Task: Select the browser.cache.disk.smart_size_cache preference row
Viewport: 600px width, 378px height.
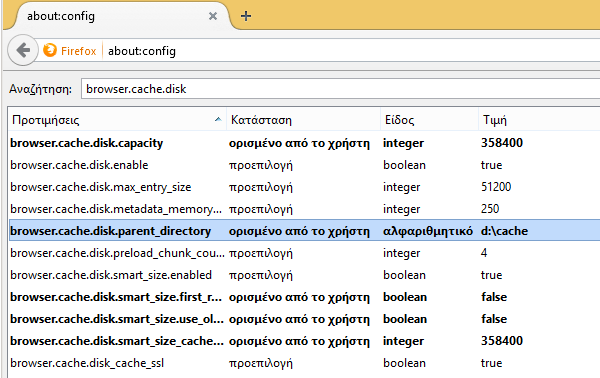Action: (304, 341)
